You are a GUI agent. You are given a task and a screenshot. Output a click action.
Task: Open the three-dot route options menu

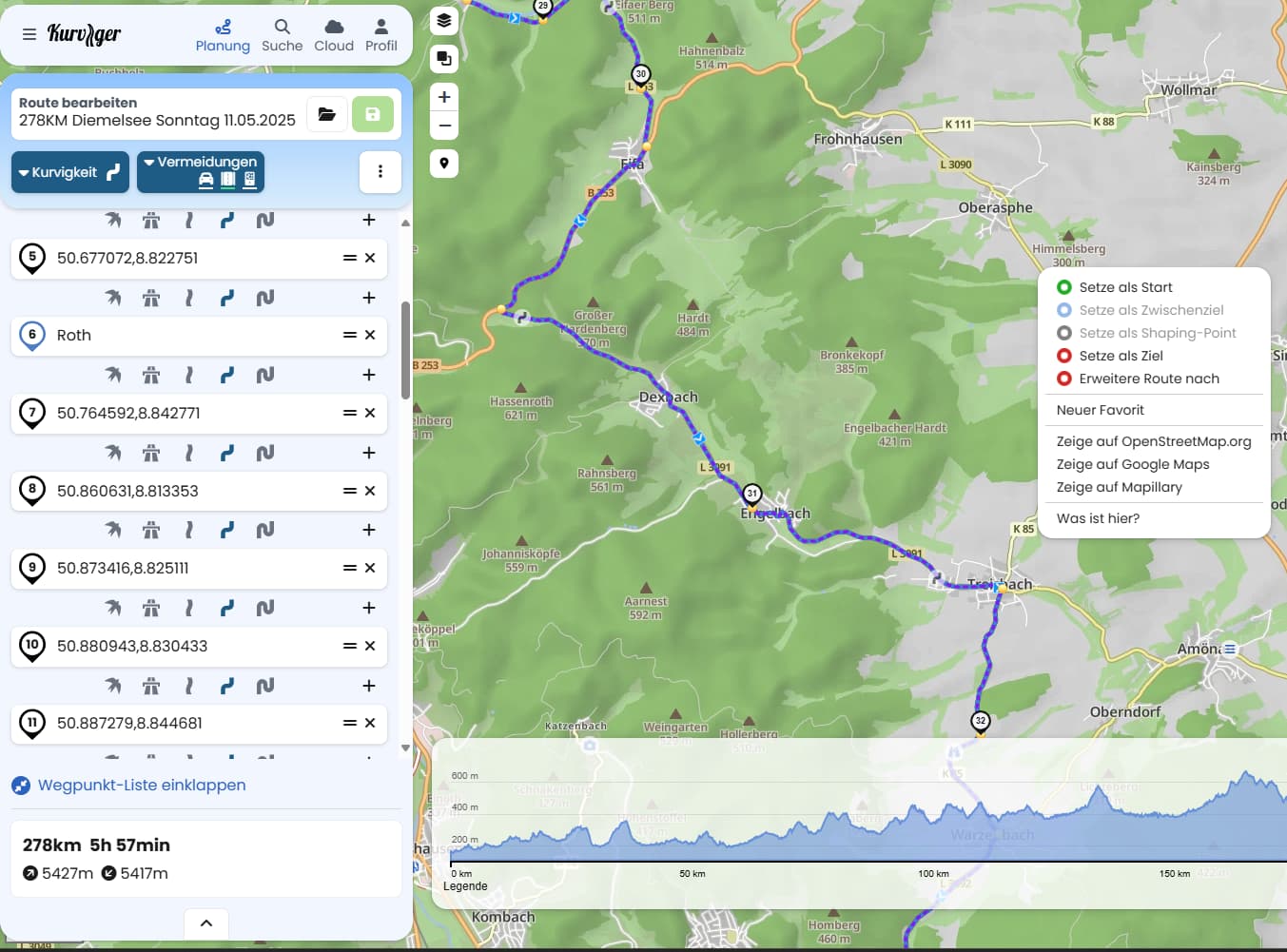(380, 172)
